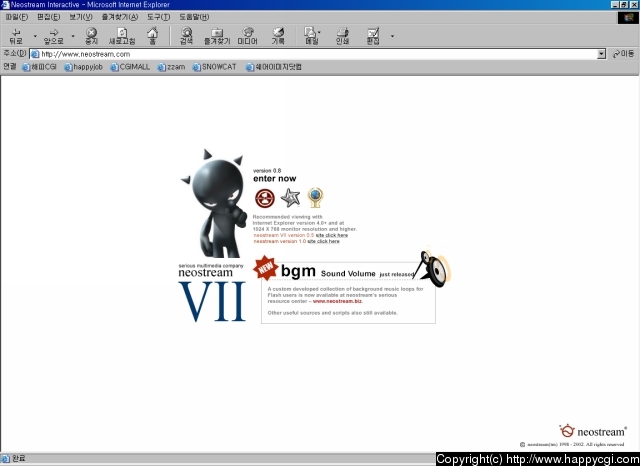The image size is (640, 466).
Task: Click the Back (뒤로) toolbar button
Action: [x=16, y=36]
